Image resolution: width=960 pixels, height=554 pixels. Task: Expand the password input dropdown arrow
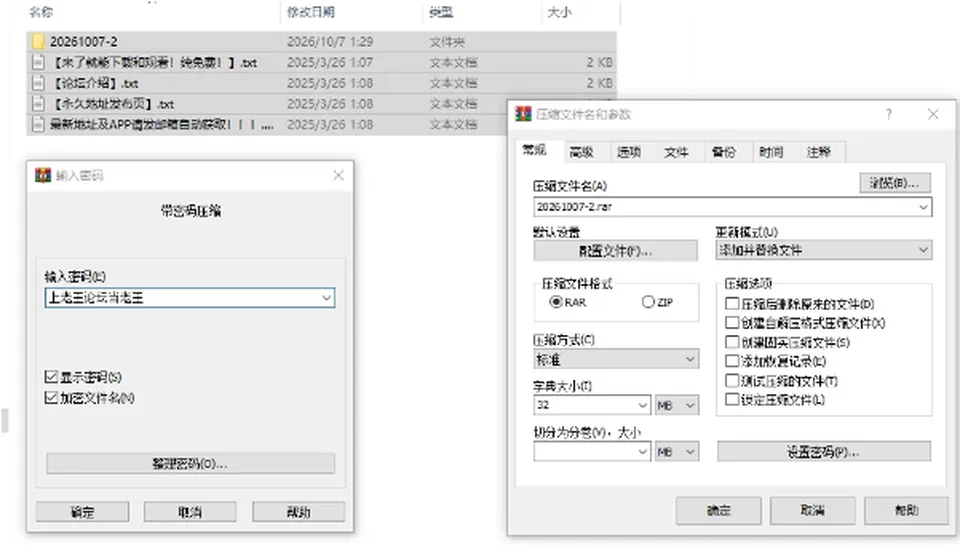(x=326, y=298)
